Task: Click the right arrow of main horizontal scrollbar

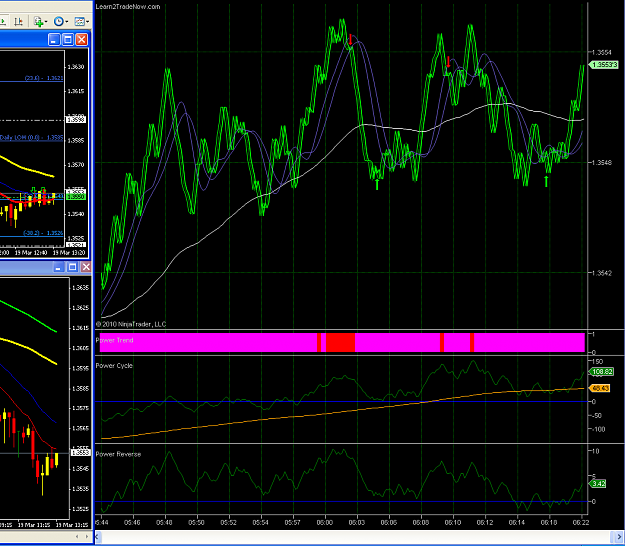Action: (x=619, y=537)
